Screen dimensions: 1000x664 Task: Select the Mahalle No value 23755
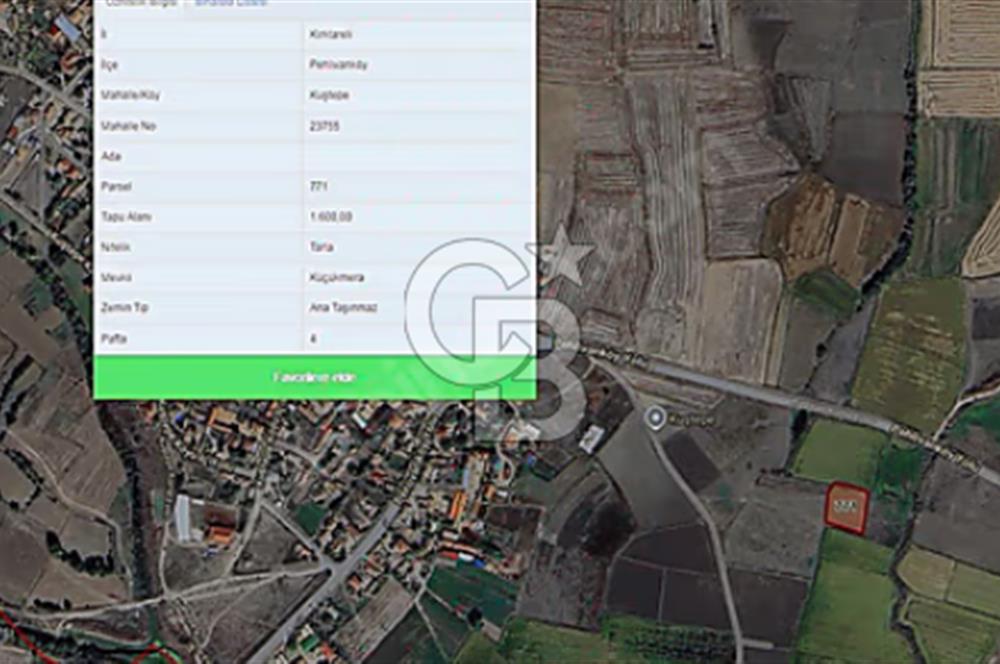coord(325,126)
